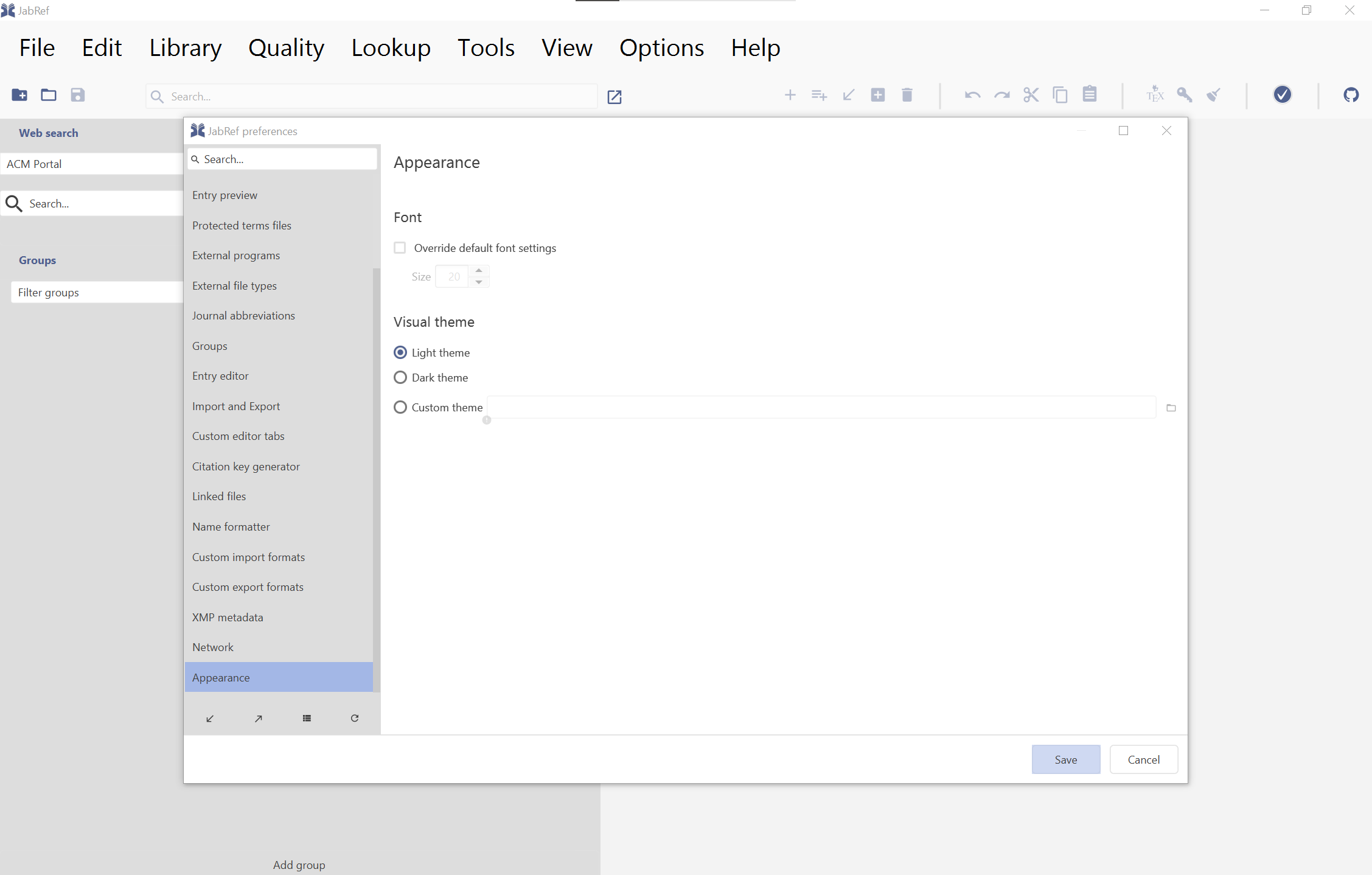Click Add group at the bottom
The height and width of the screenshot is (875, 1372).
click(x=299, y=865)
